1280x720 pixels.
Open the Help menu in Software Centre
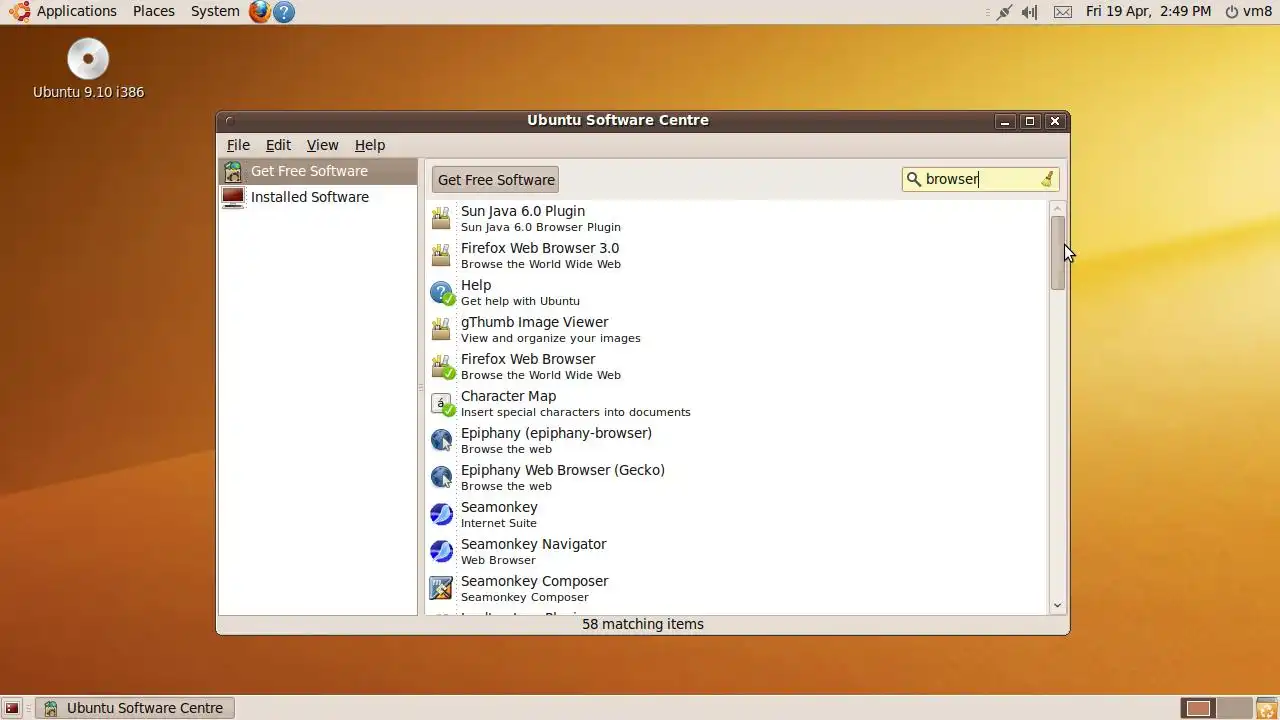click(x=370, y=145)
